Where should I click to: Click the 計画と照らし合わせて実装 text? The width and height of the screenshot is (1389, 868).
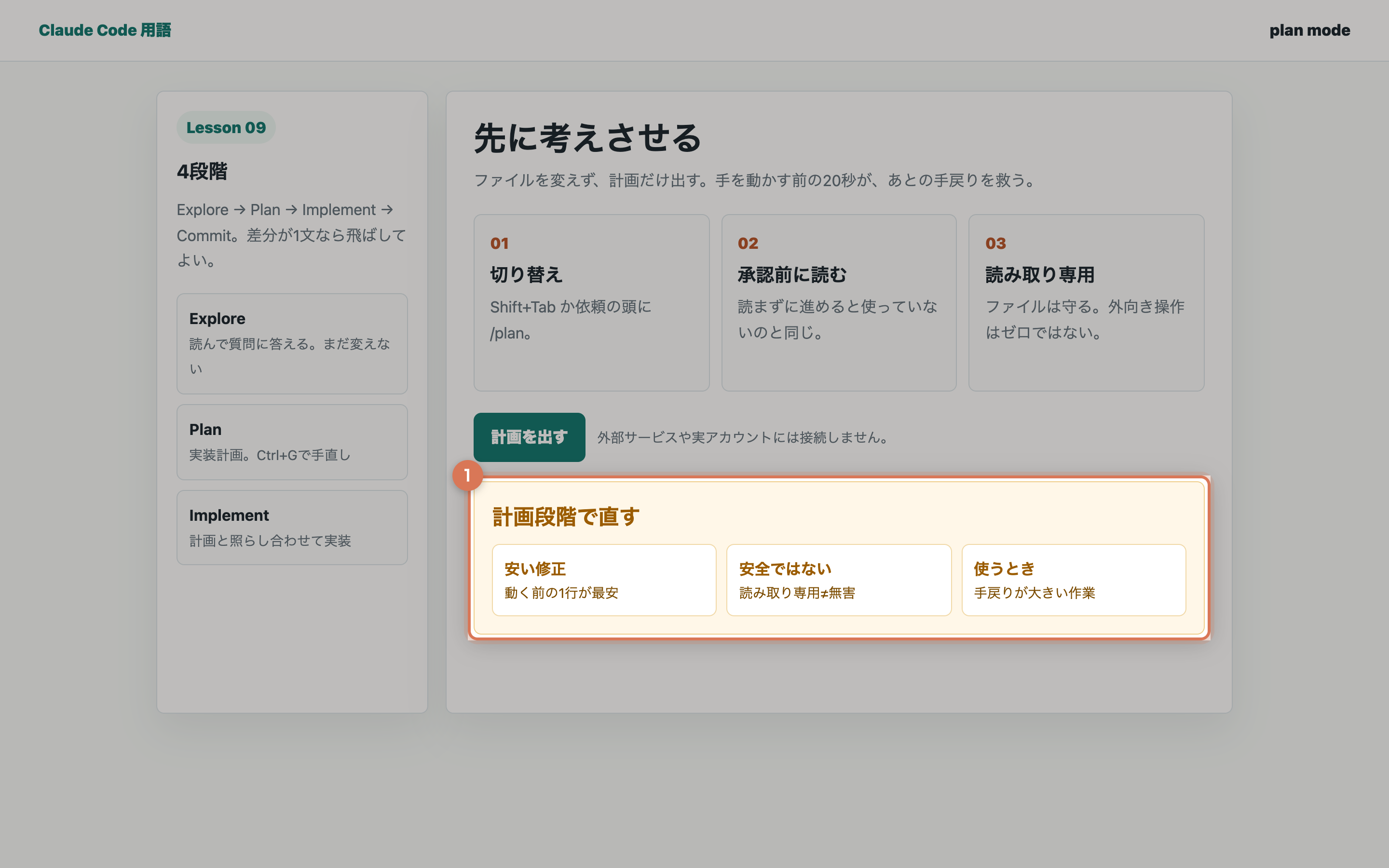click(x=270, y=540)
